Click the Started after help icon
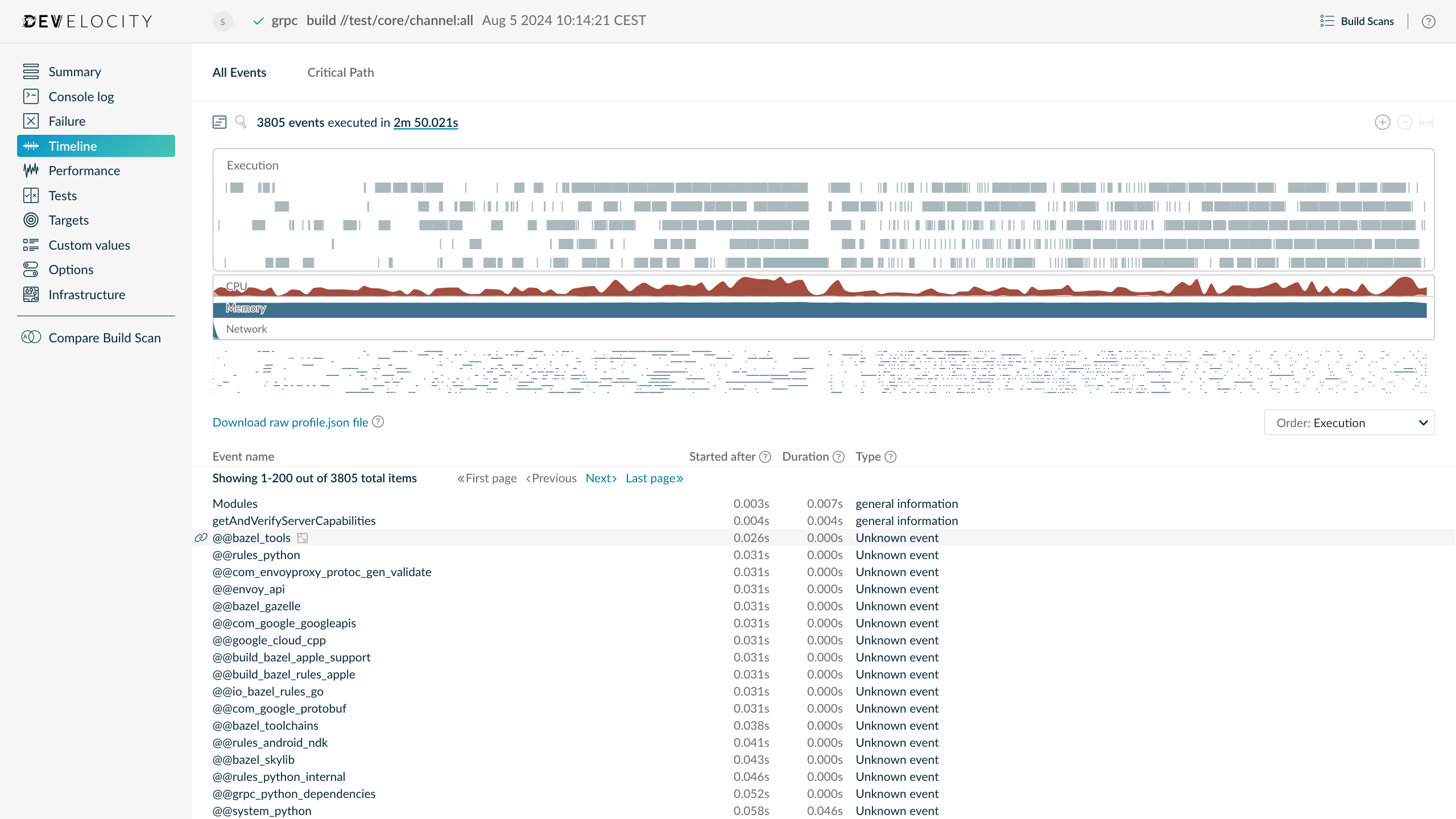 (x=765, y=456)
